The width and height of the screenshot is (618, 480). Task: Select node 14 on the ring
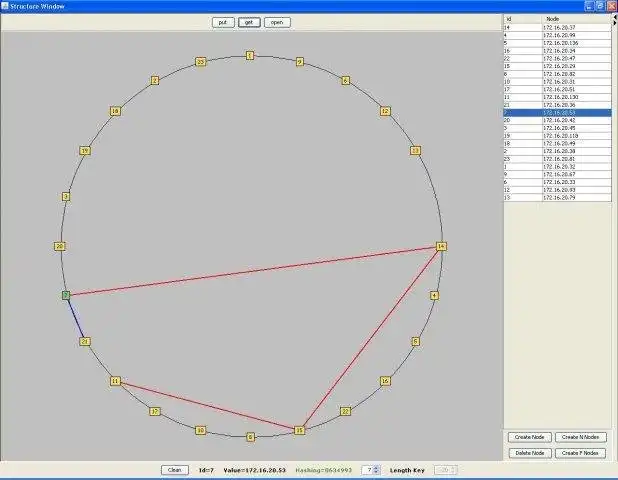coord(440,246)
